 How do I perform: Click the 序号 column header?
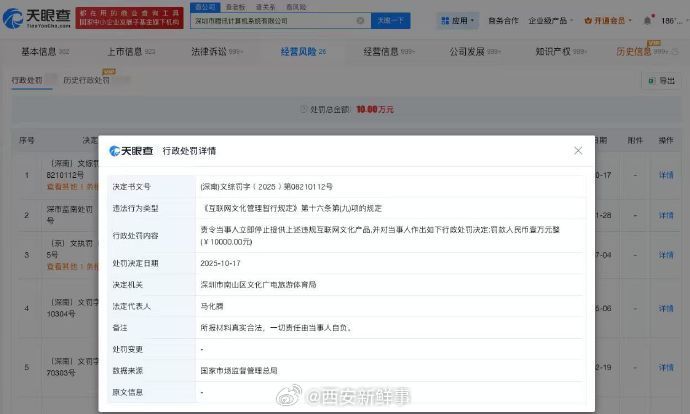(x=27, y=140)
